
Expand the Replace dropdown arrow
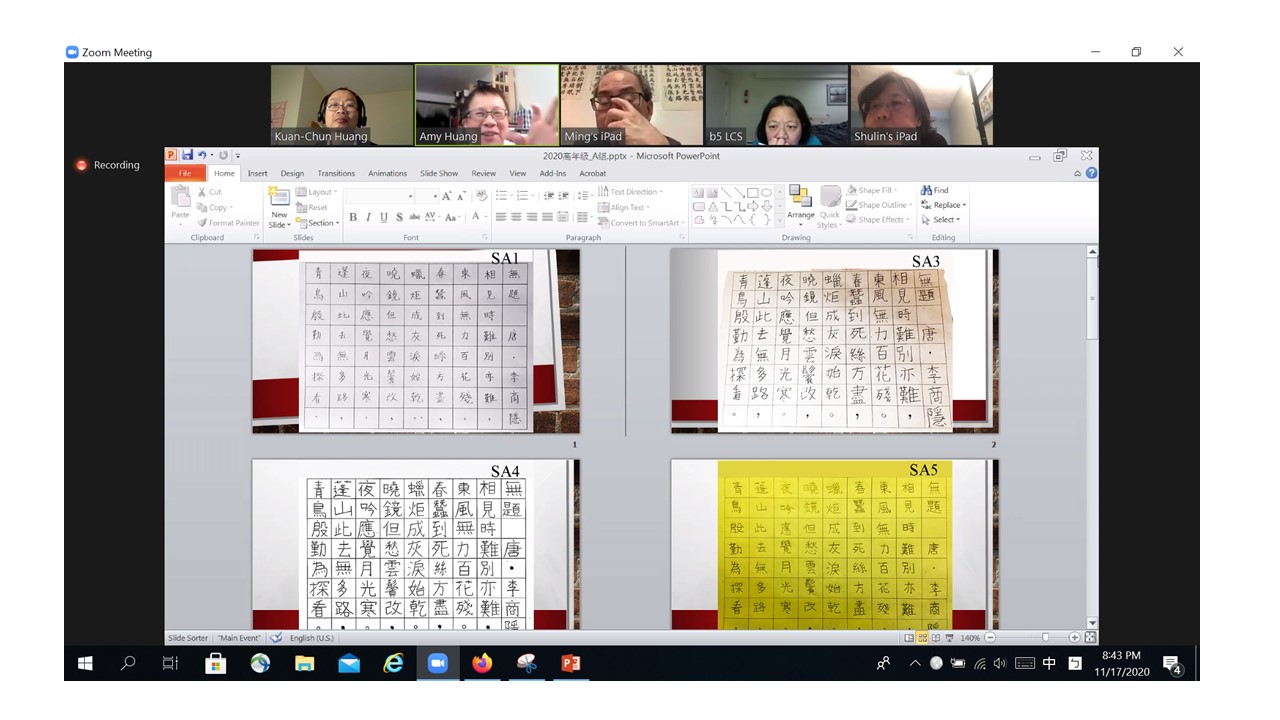click(x=964, y=205)
